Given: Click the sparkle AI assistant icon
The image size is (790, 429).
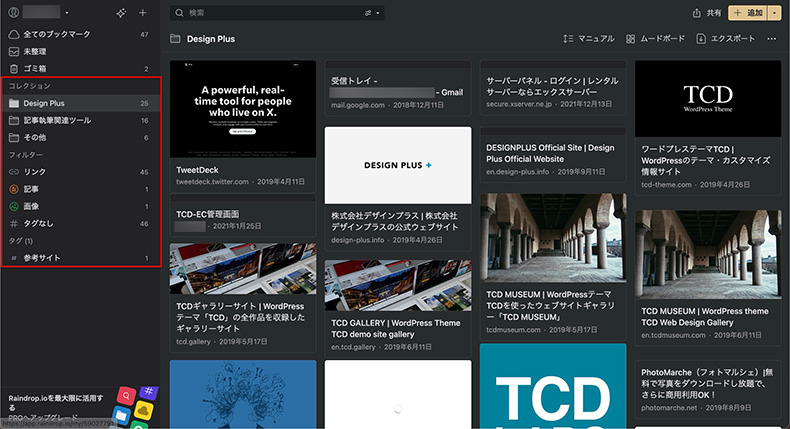Looking at the screenshot, I should click(x=121, y=13).
